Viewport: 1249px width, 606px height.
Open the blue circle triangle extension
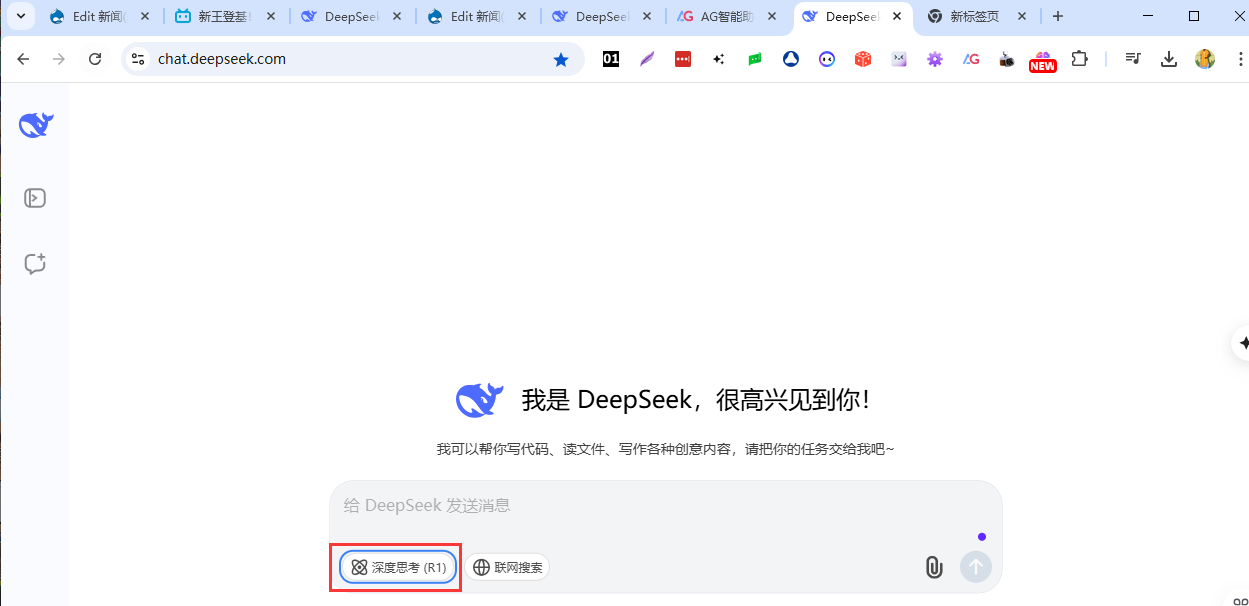tap(791, 59)
